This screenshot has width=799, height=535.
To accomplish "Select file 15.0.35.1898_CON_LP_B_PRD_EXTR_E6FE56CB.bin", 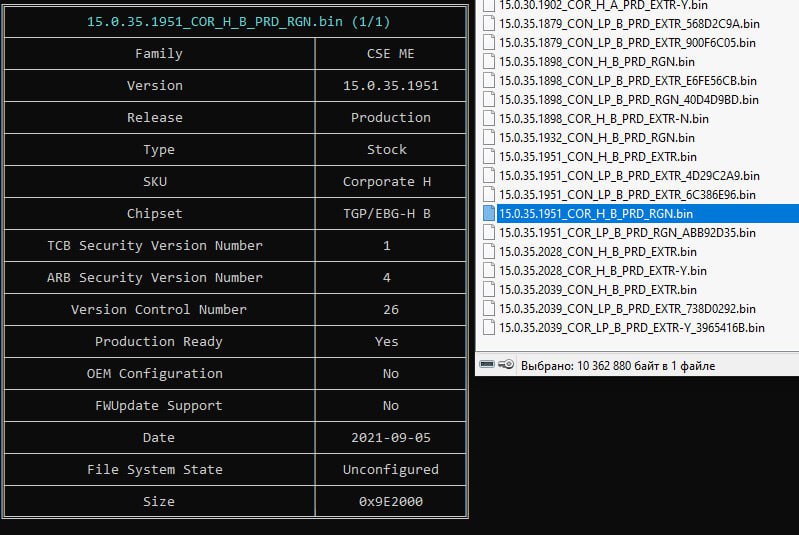I will click(627, 80).
